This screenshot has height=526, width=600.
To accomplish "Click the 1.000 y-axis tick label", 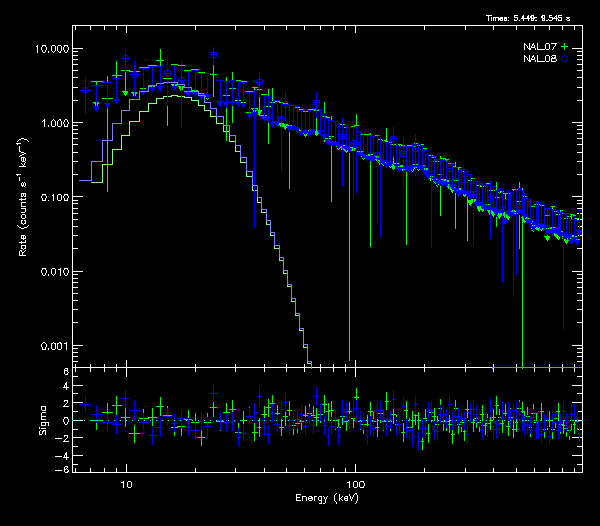I will 56,123.
